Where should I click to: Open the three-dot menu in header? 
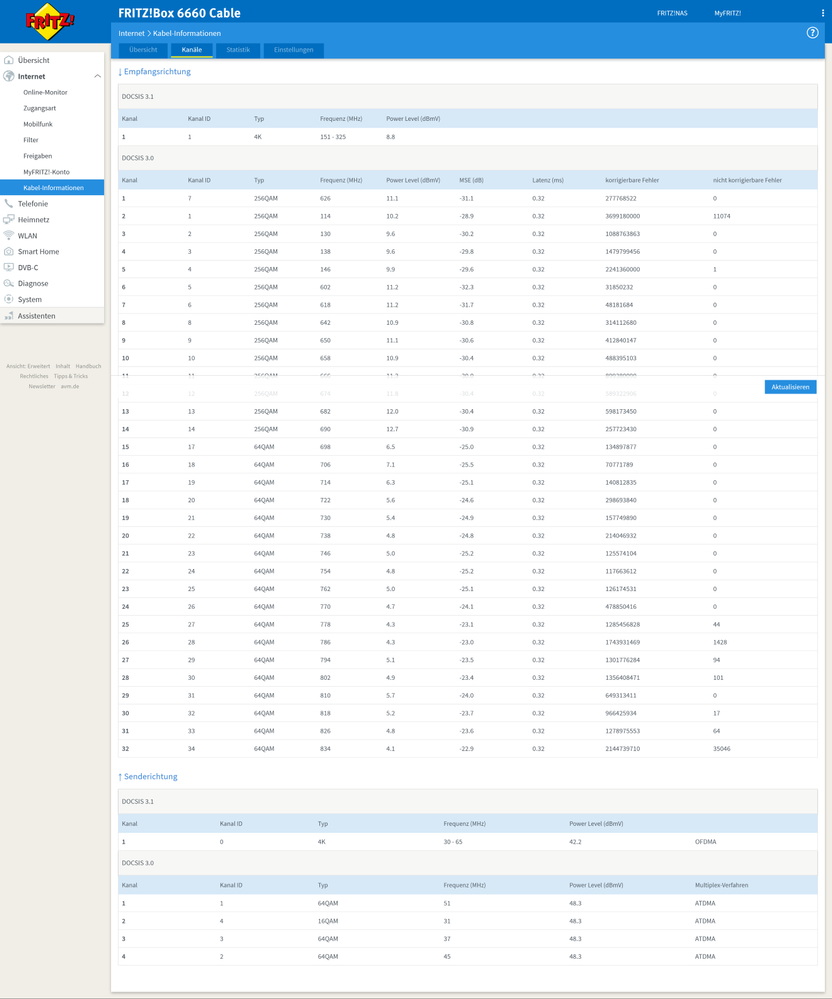point(822,13)
